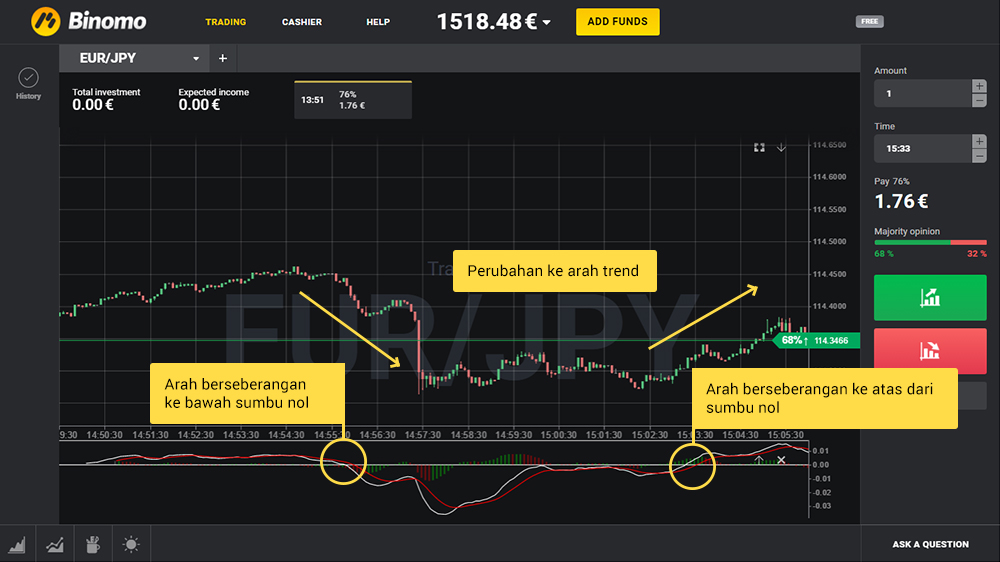Place a down trade with red button
The image size is (1000, 562).
coord(930,350)
